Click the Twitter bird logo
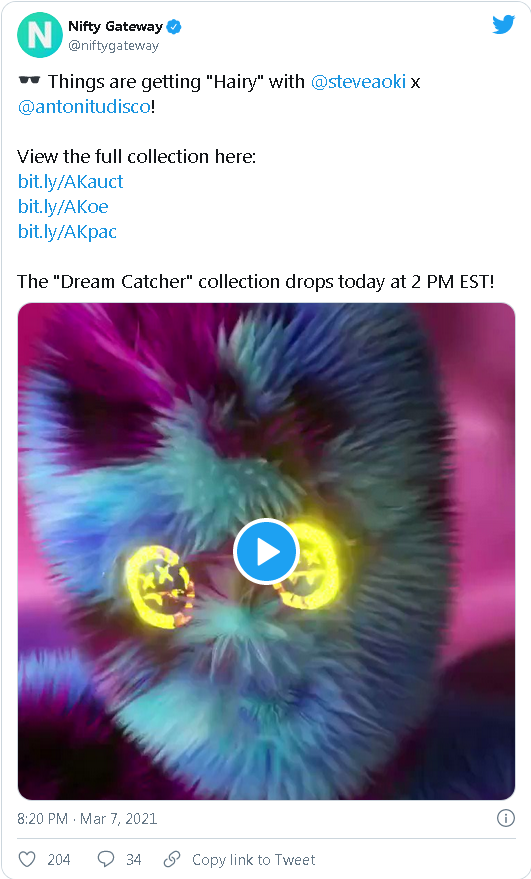This screenshot has width=531, height=879. click(503, 25)
